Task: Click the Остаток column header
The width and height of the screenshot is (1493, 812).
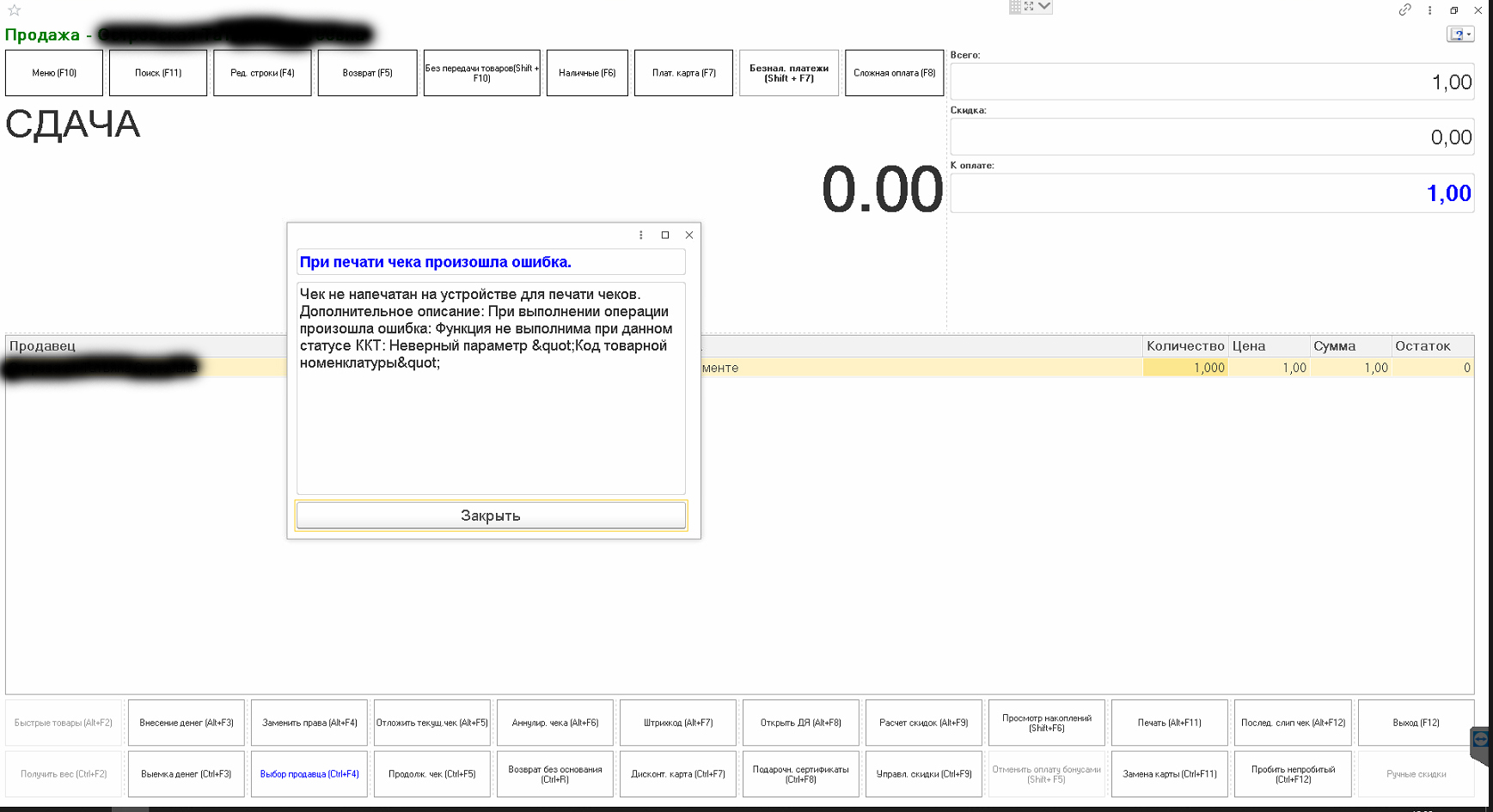Action: (x=1433, y=345)
